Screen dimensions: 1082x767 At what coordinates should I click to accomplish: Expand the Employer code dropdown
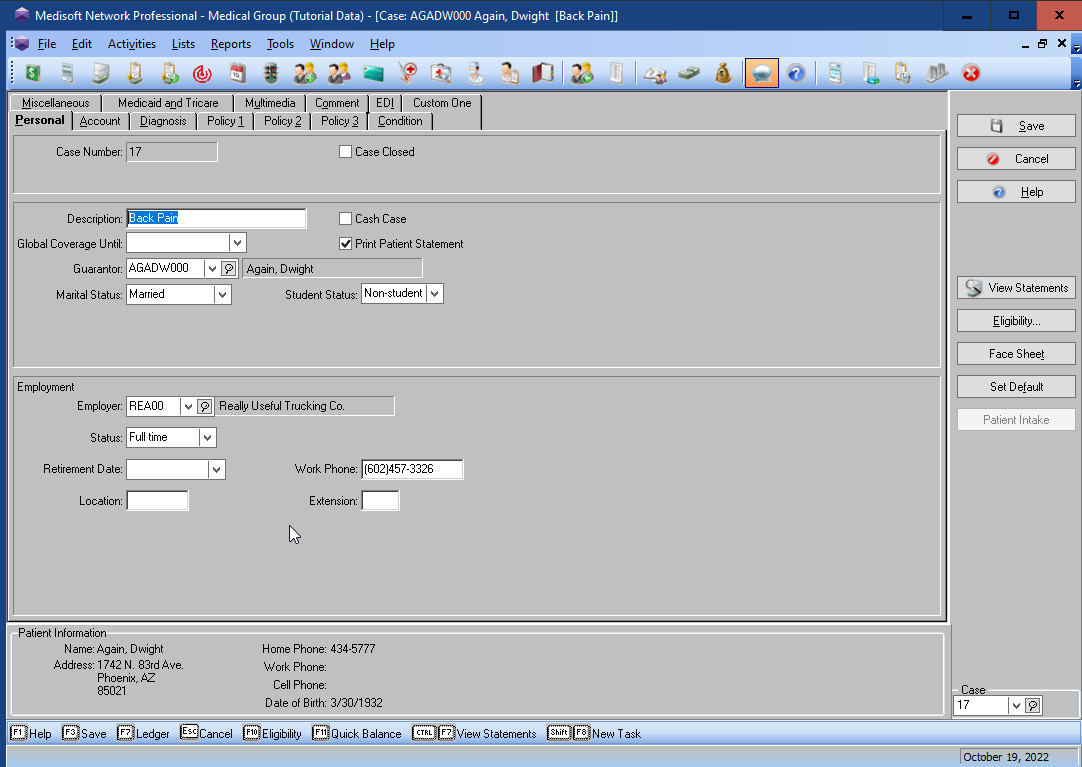point(188,406)
